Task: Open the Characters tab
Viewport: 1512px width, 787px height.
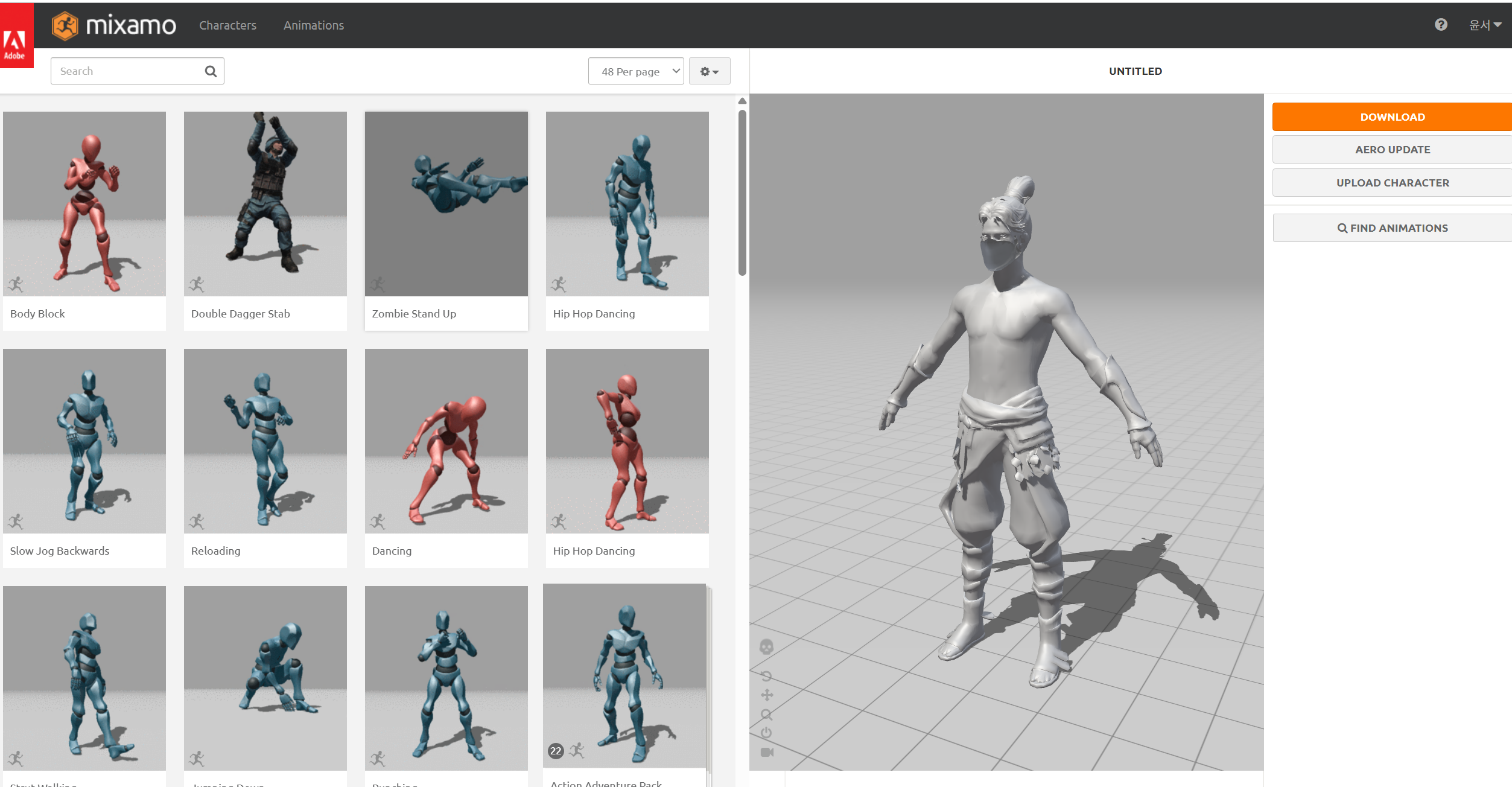Action: pos(227,25)
